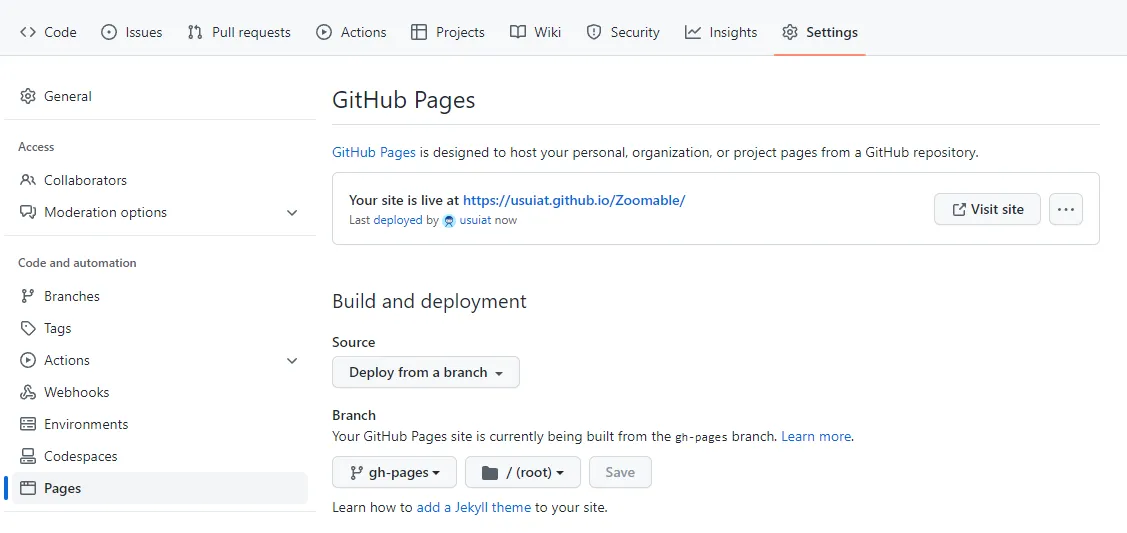Expand the Moderation options chevron
The image size is (1127, 533).
coord(292,212)
